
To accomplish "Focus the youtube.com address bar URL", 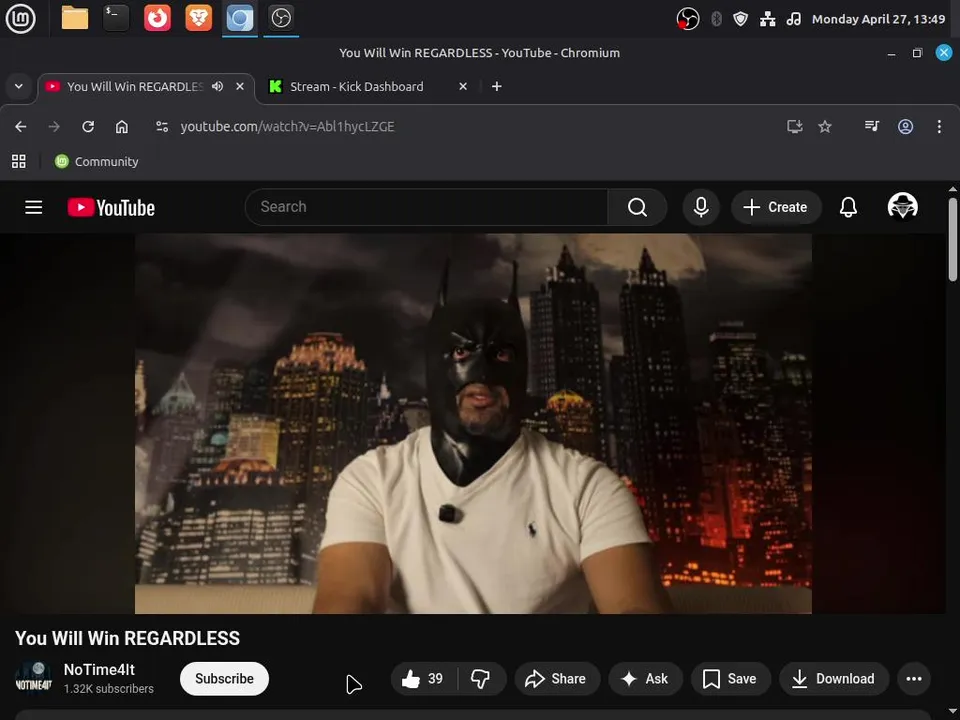I will point(287,127).
